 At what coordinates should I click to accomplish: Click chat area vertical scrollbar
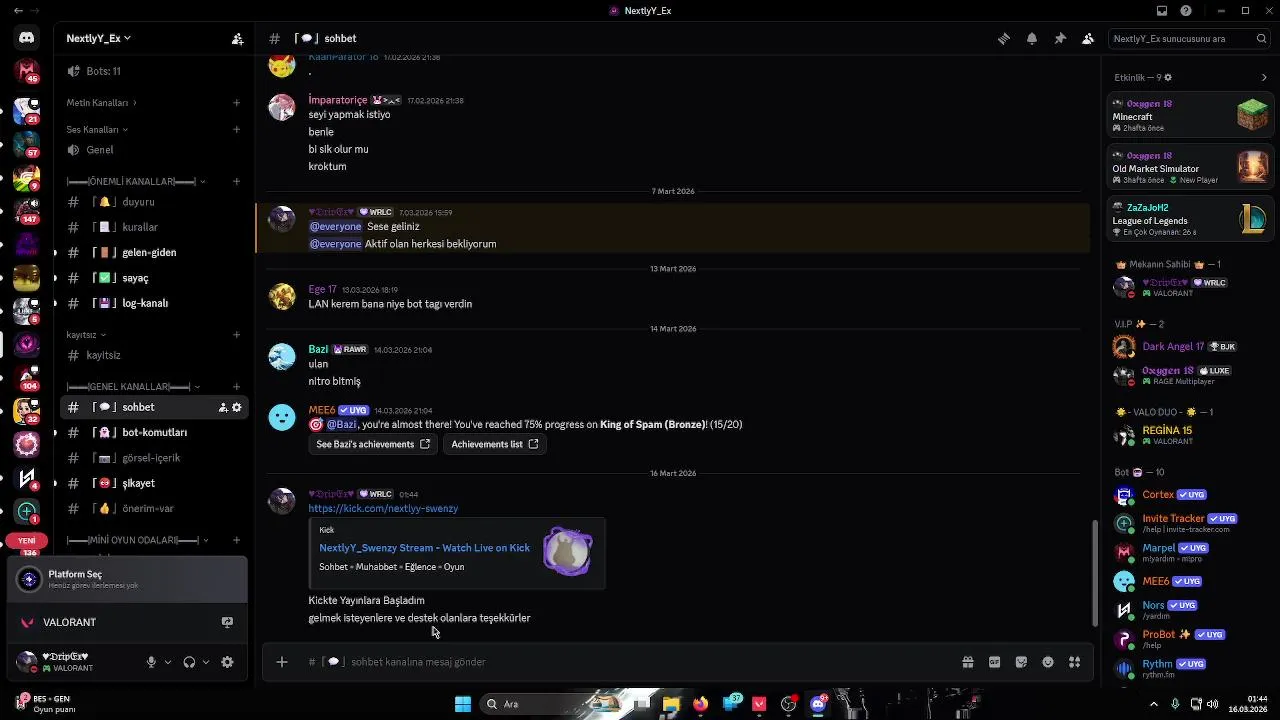tap(1095, 571)
